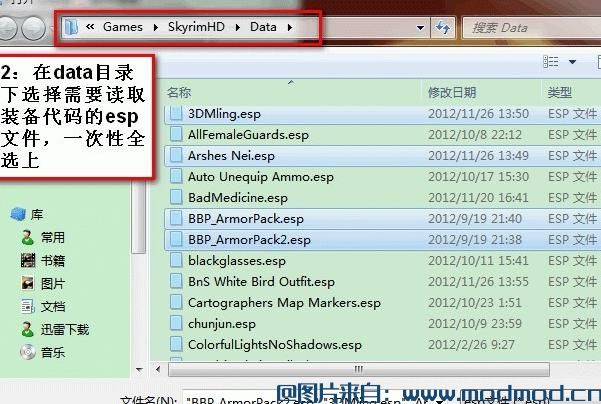The image size is (601, 404).
Task: Select the file name AllFemaleGuards.esp
Action: click(x=248, y=135)
